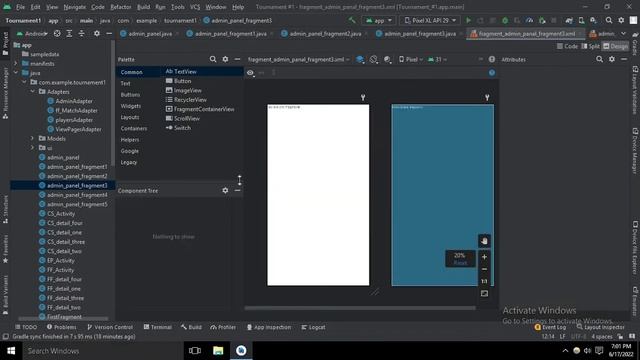Open Palette settings gear
This screenshot has height=360, width=640.
[x=225, y=59]
